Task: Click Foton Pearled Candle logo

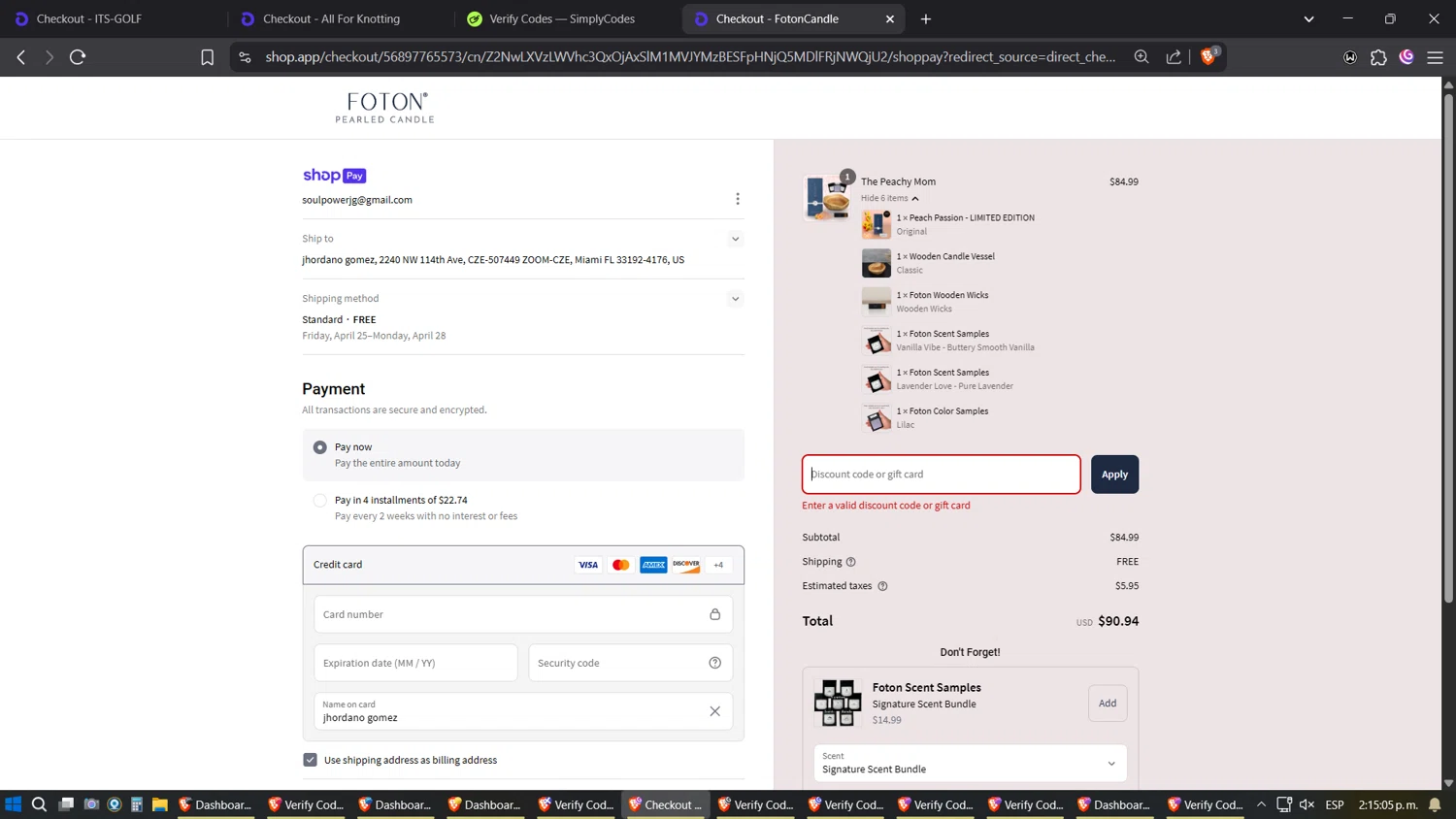Action: coord(385,108)
